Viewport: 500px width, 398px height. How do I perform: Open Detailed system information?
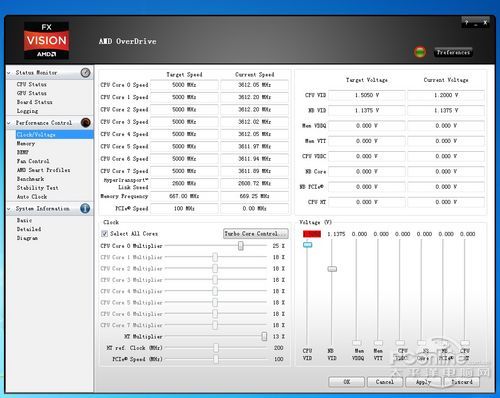coord(29,229)
